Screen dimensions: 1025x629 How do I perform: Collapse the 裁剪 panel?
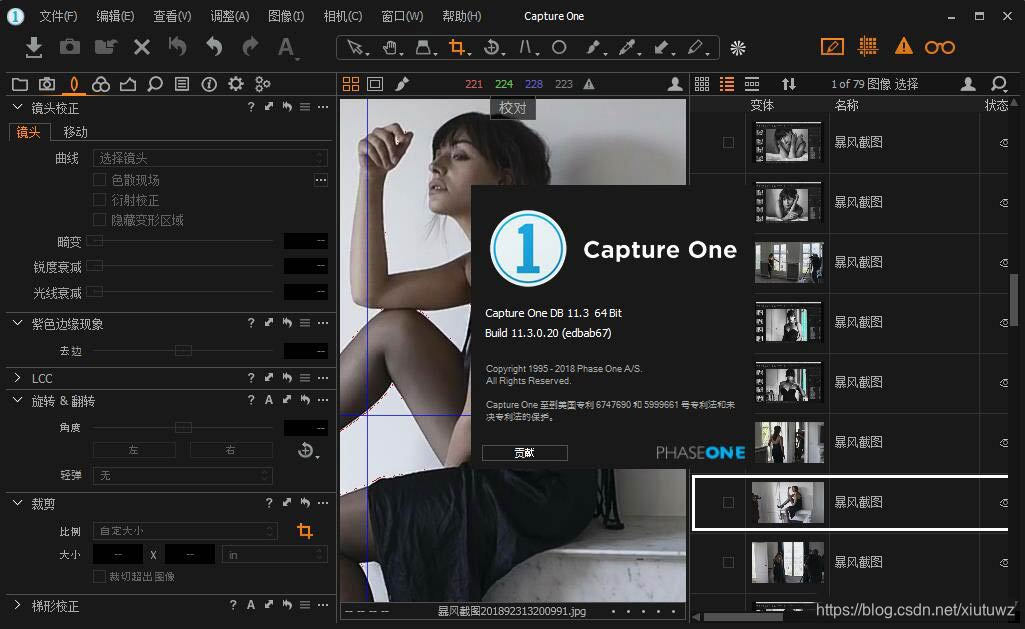18,503
